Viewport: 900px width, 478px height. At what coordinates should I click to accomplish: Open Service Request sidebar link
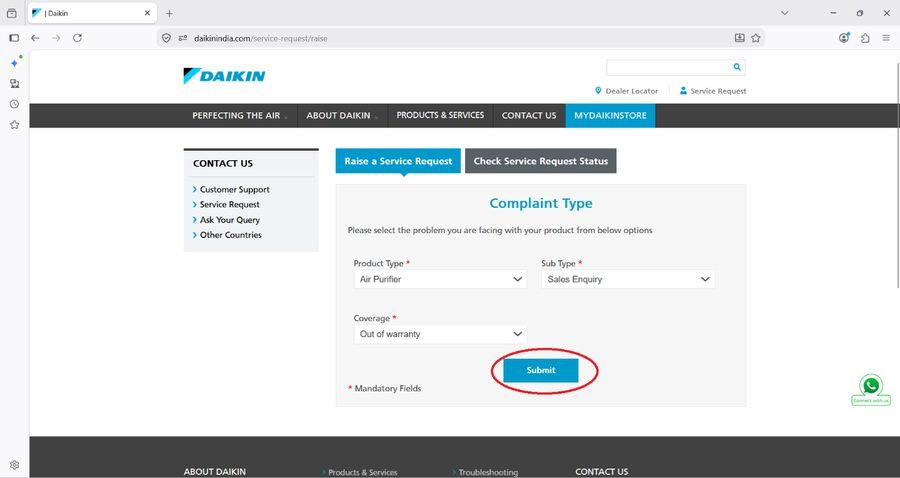point(230,204)
